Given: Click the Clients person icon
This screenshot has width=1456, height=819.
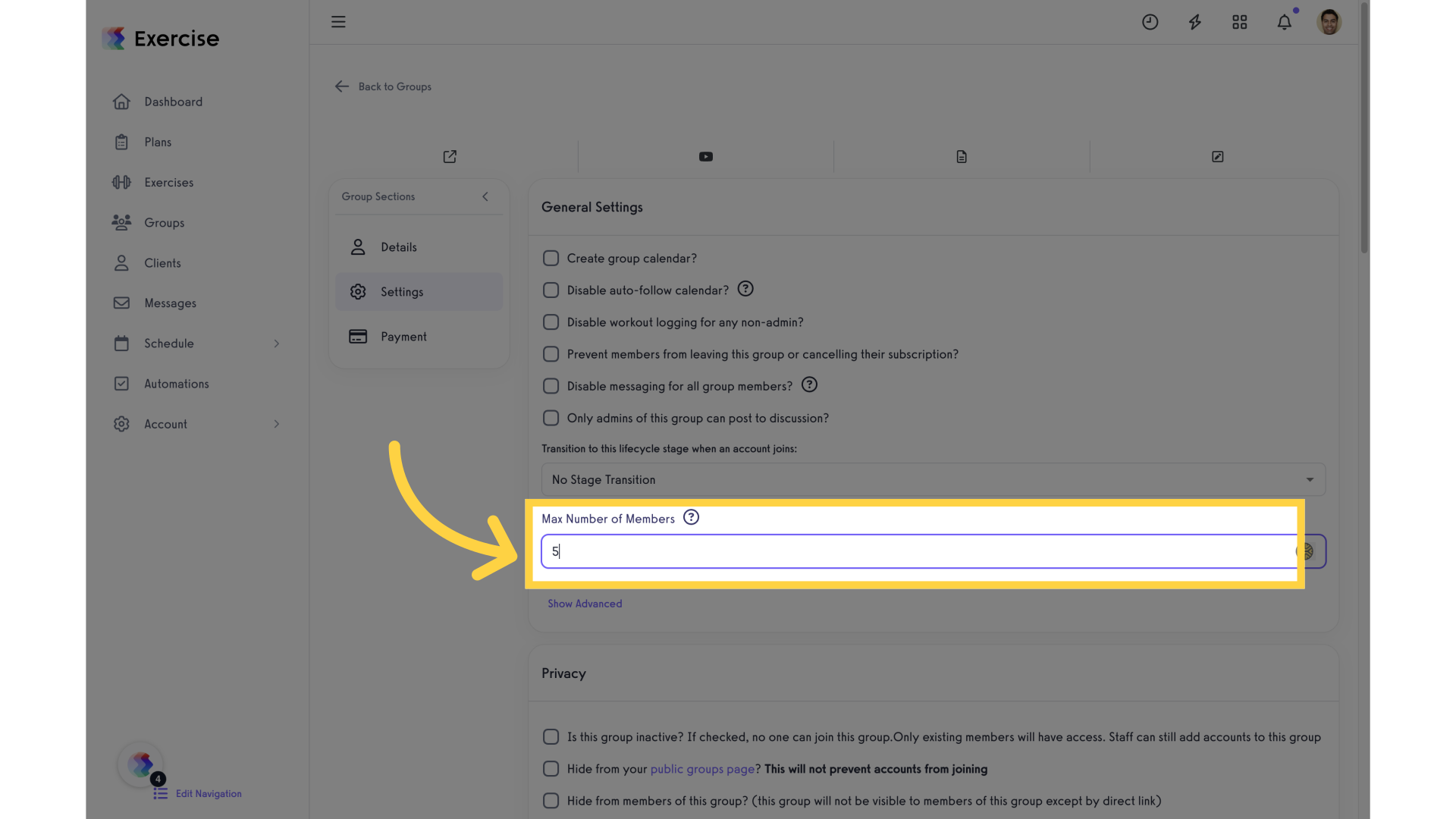Looking at the screenshot, I should (121, 262).
